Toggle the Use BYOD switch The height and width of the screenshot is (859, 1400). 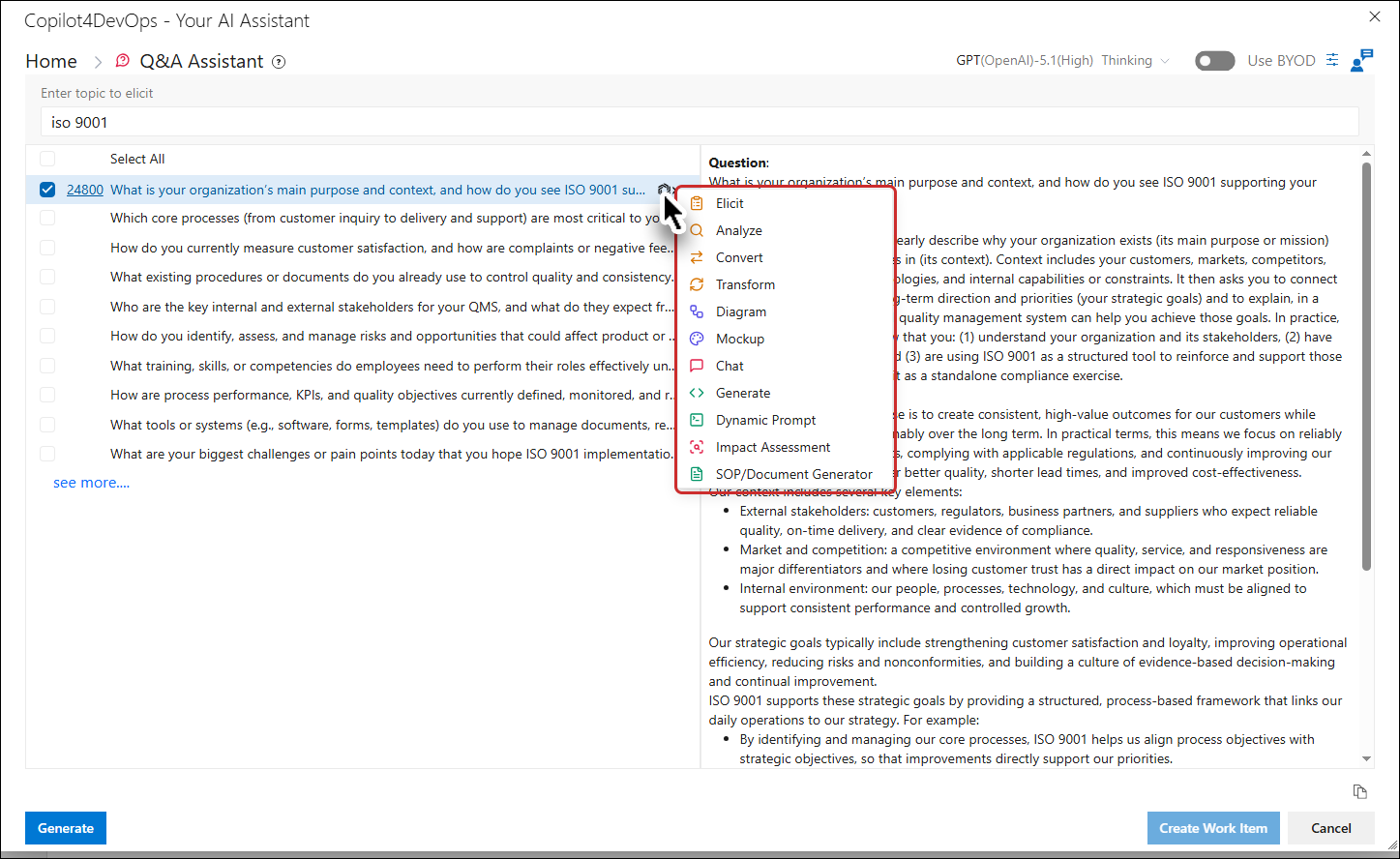1215,61
